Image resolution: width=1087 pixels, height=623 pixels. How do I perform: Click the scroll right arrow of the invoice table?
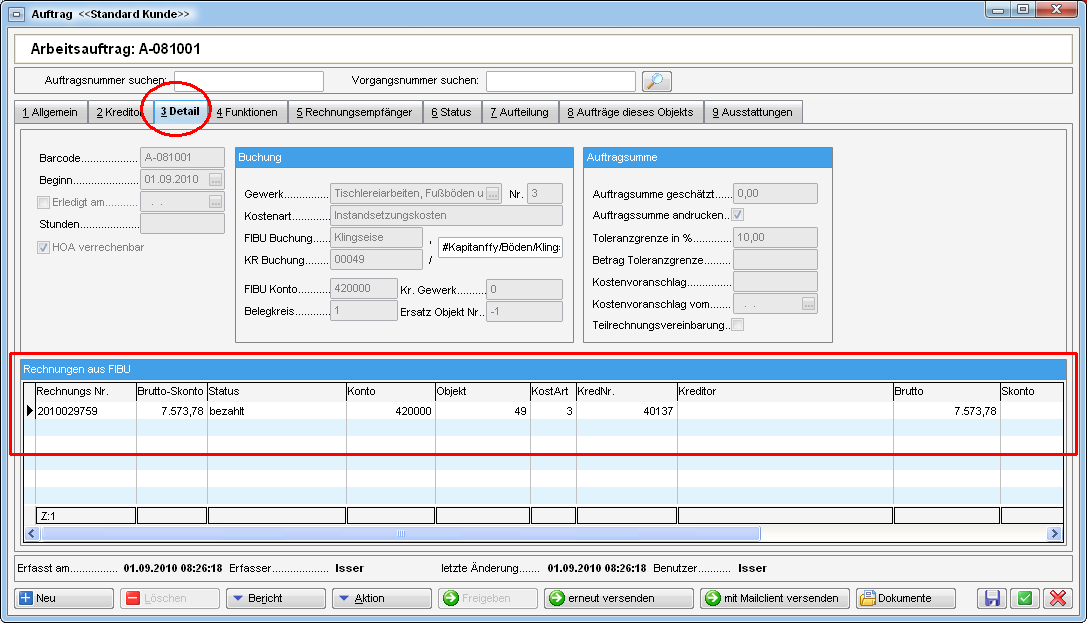[1054, 534]
